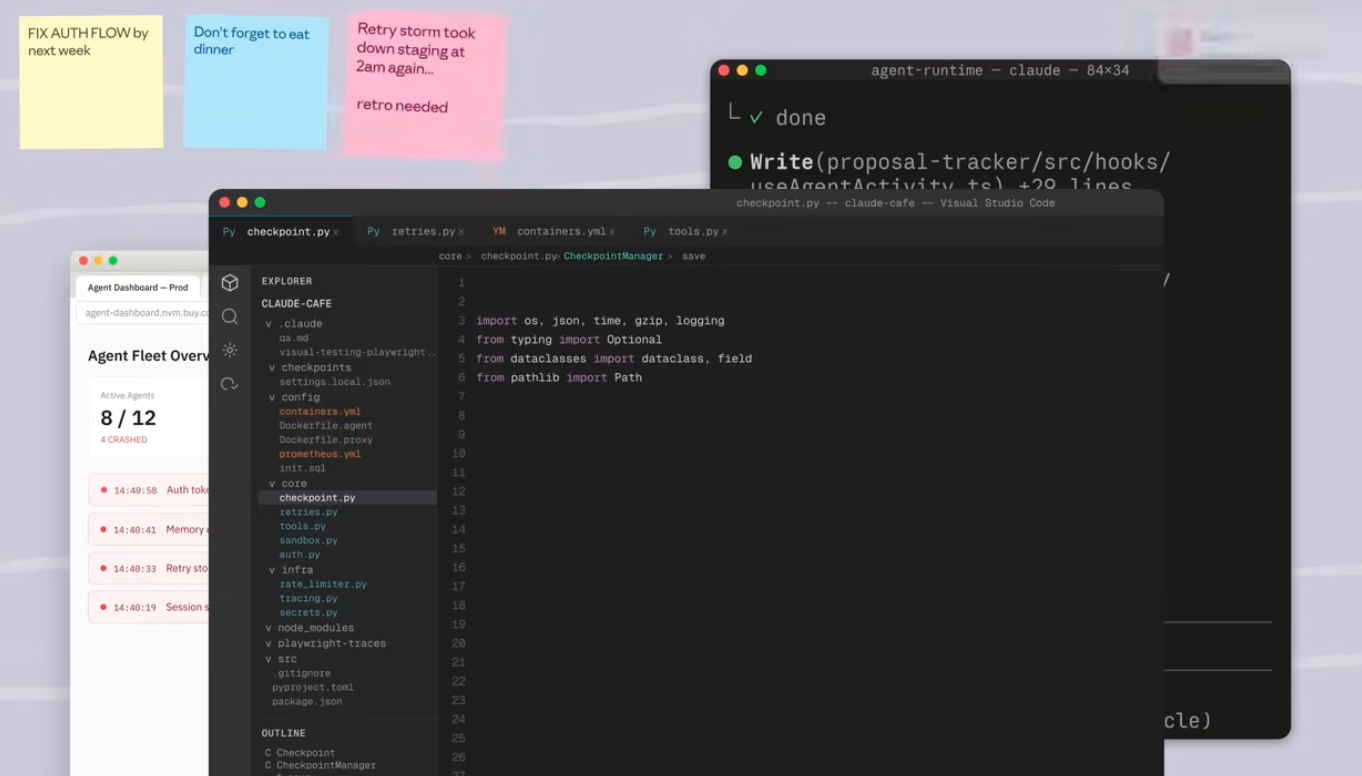The height and width of the screenshot is (776, 1362).
Task: Click the core breadcrumb segment
Action: (450, 256)
